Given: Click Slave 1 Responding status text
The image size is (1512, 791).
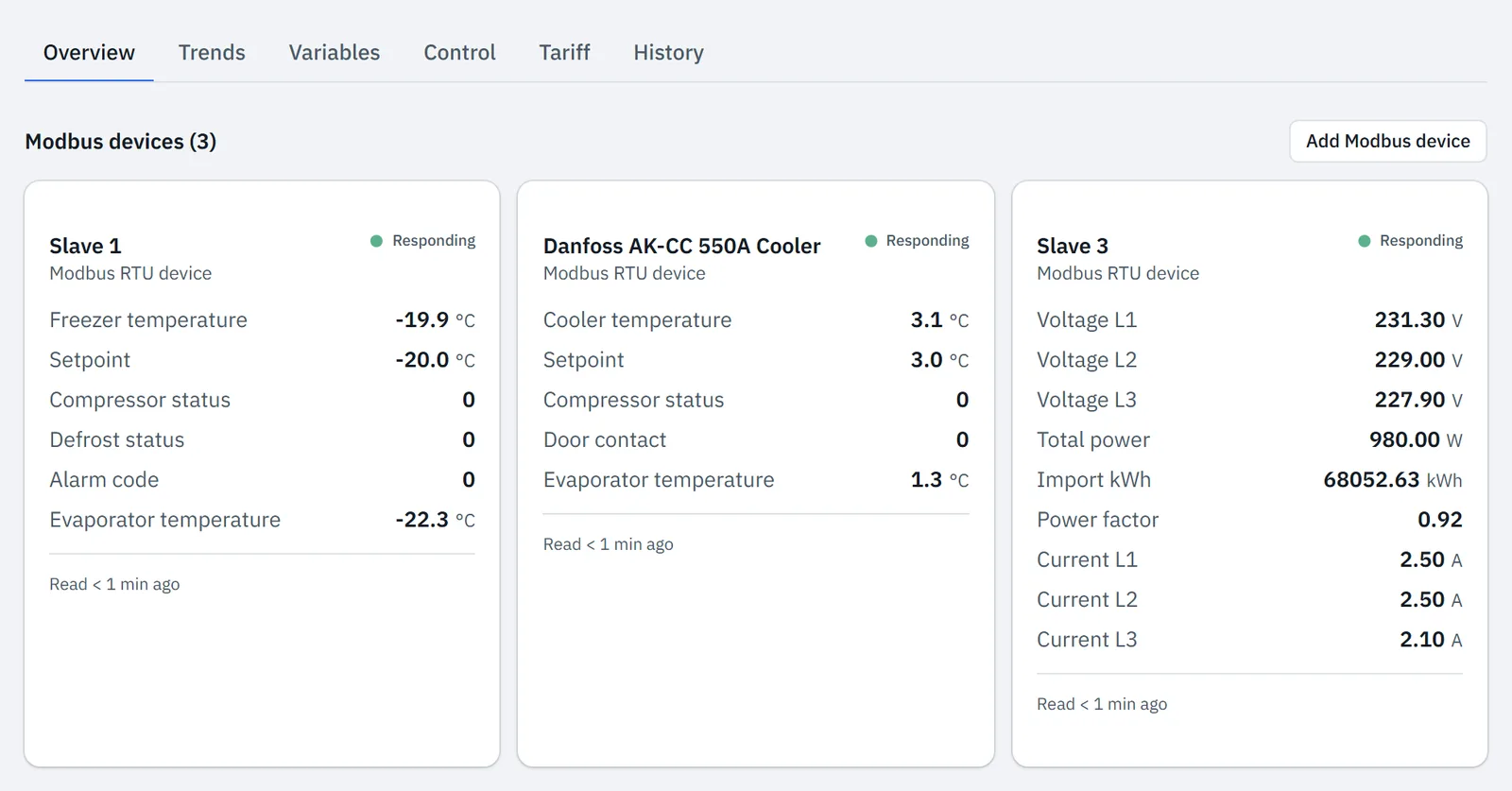Looking at the screenshot, I should [x=434, y=241].
